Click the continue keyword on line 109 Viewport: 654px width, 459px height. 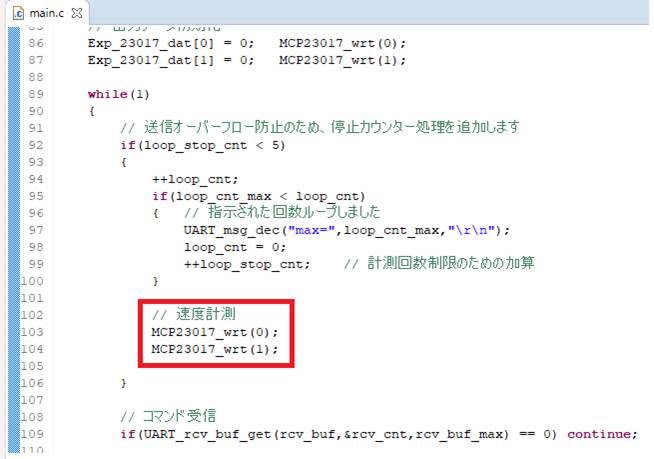pyautogui.click(x=601, y=433)
